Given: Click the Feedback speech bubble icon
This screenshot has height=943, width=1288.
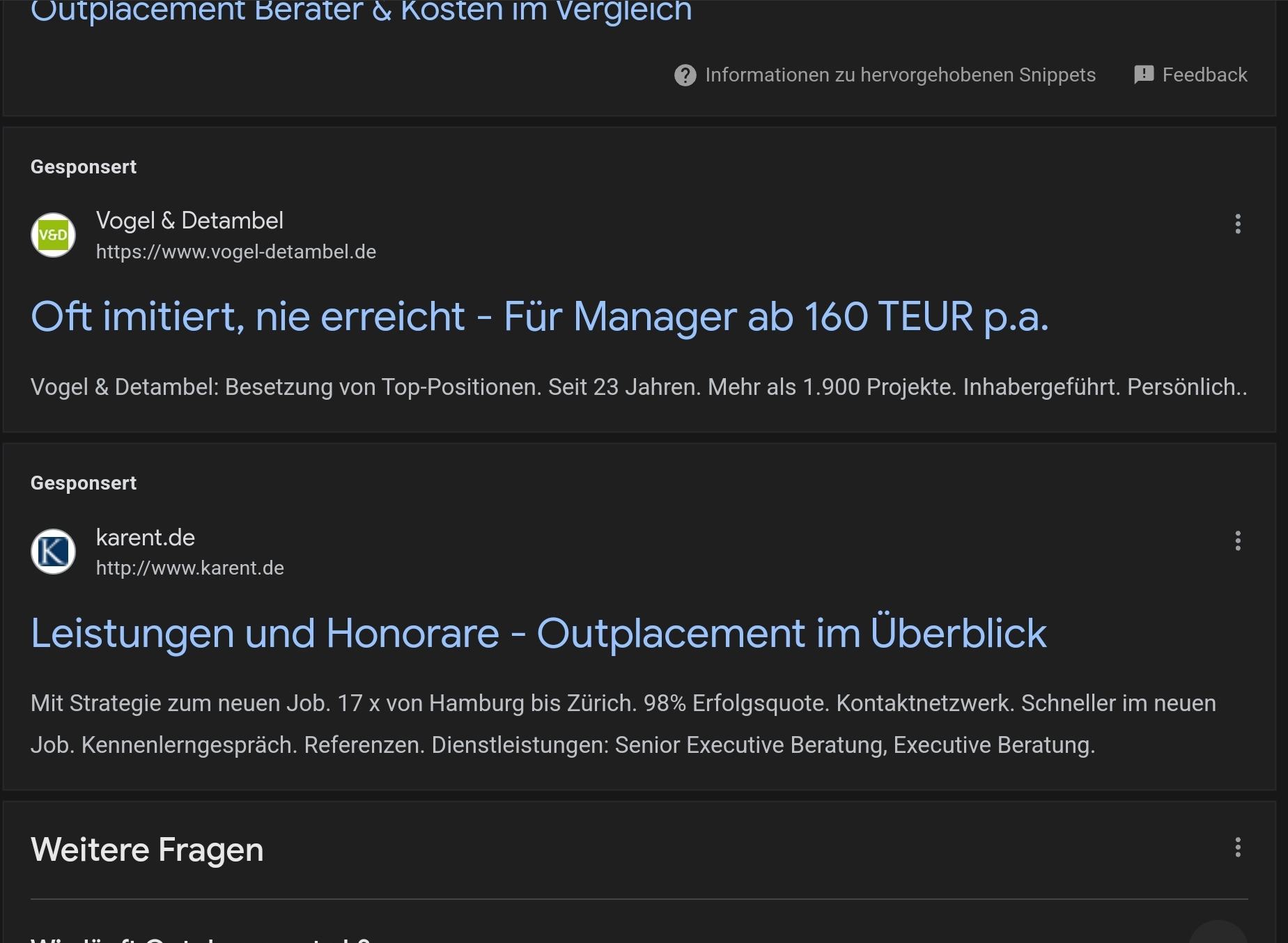Looking at the screenshot, I should point(1144,75).
